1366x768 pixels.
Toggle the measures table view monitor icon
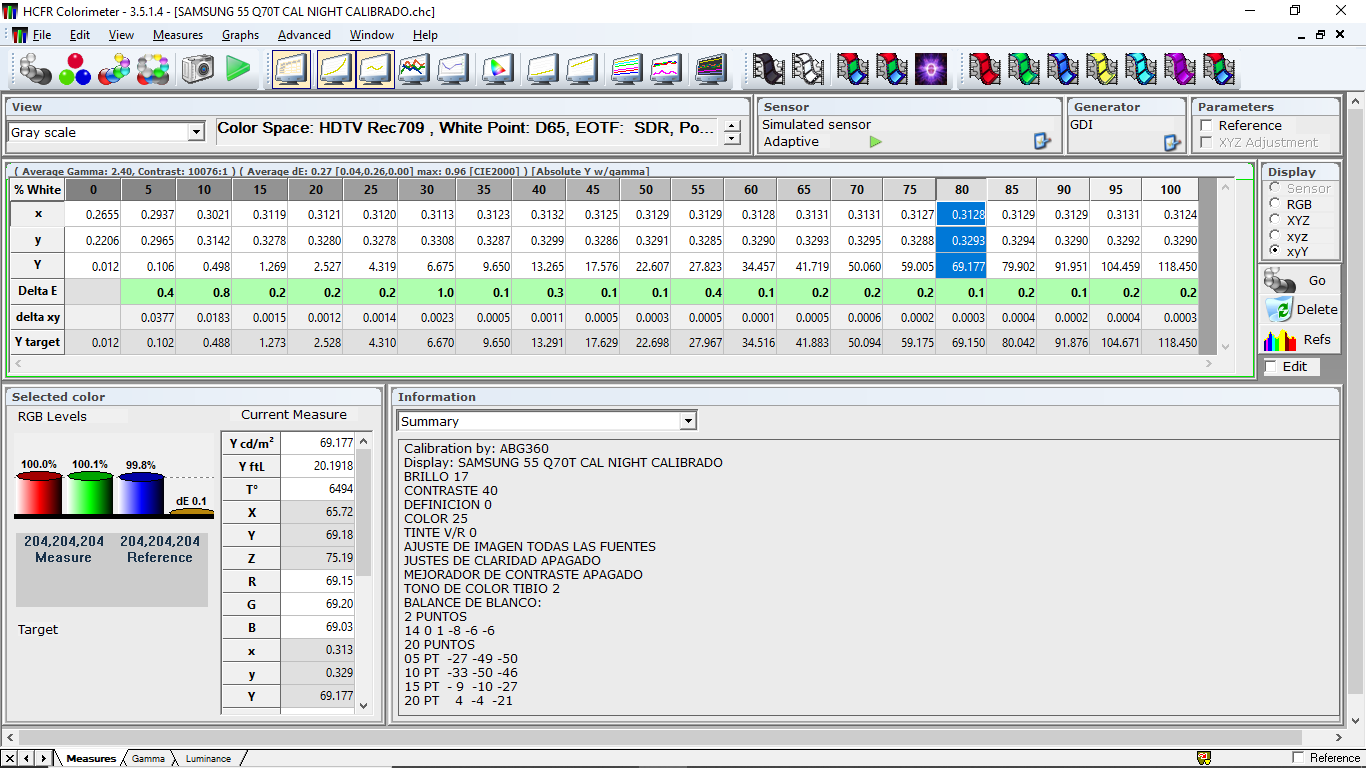(291, 69)
